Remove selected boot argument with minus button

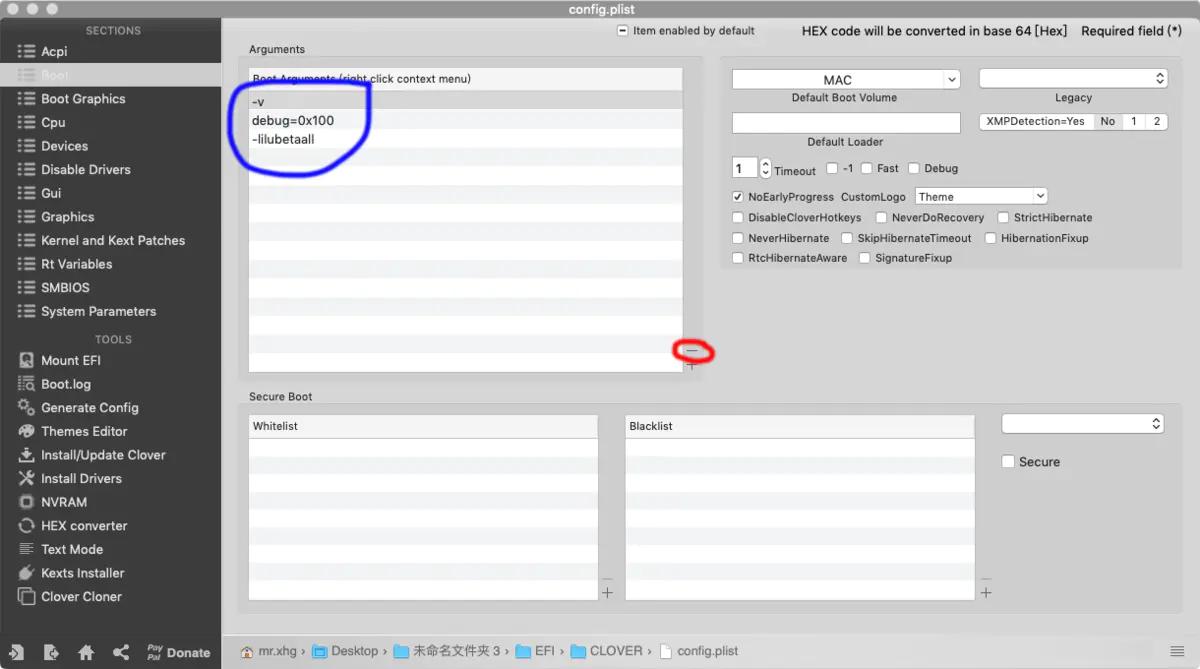693,351
